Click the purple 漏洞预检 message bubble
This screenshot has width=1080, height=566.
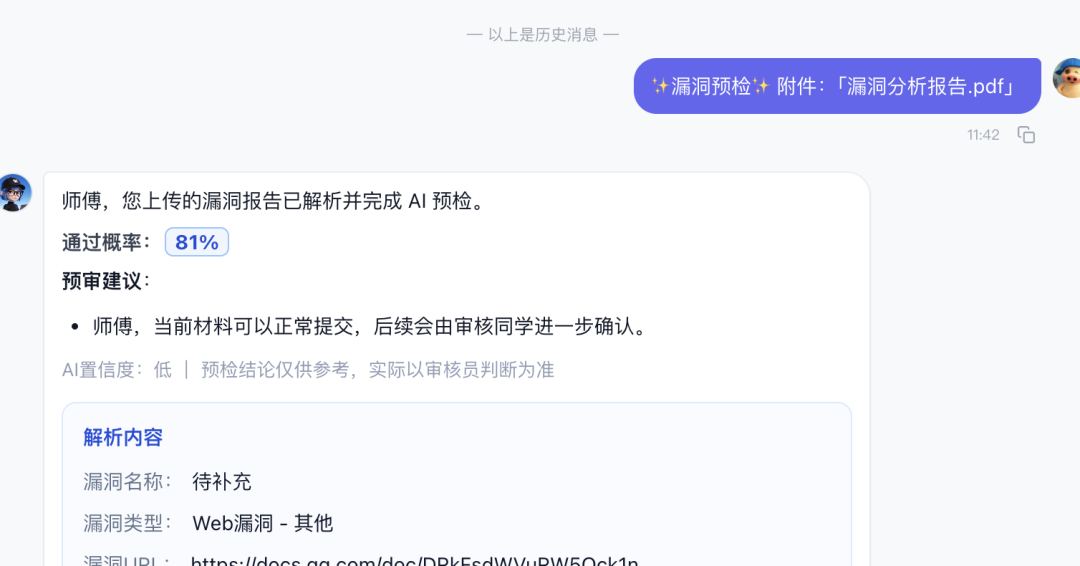pos(837,86)
